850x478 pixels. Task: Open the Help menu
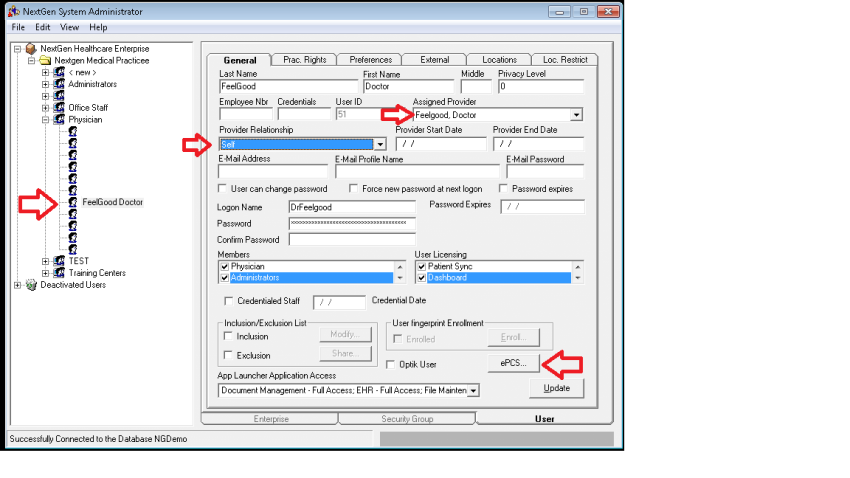pyautogui.click(x=98, y=27)
